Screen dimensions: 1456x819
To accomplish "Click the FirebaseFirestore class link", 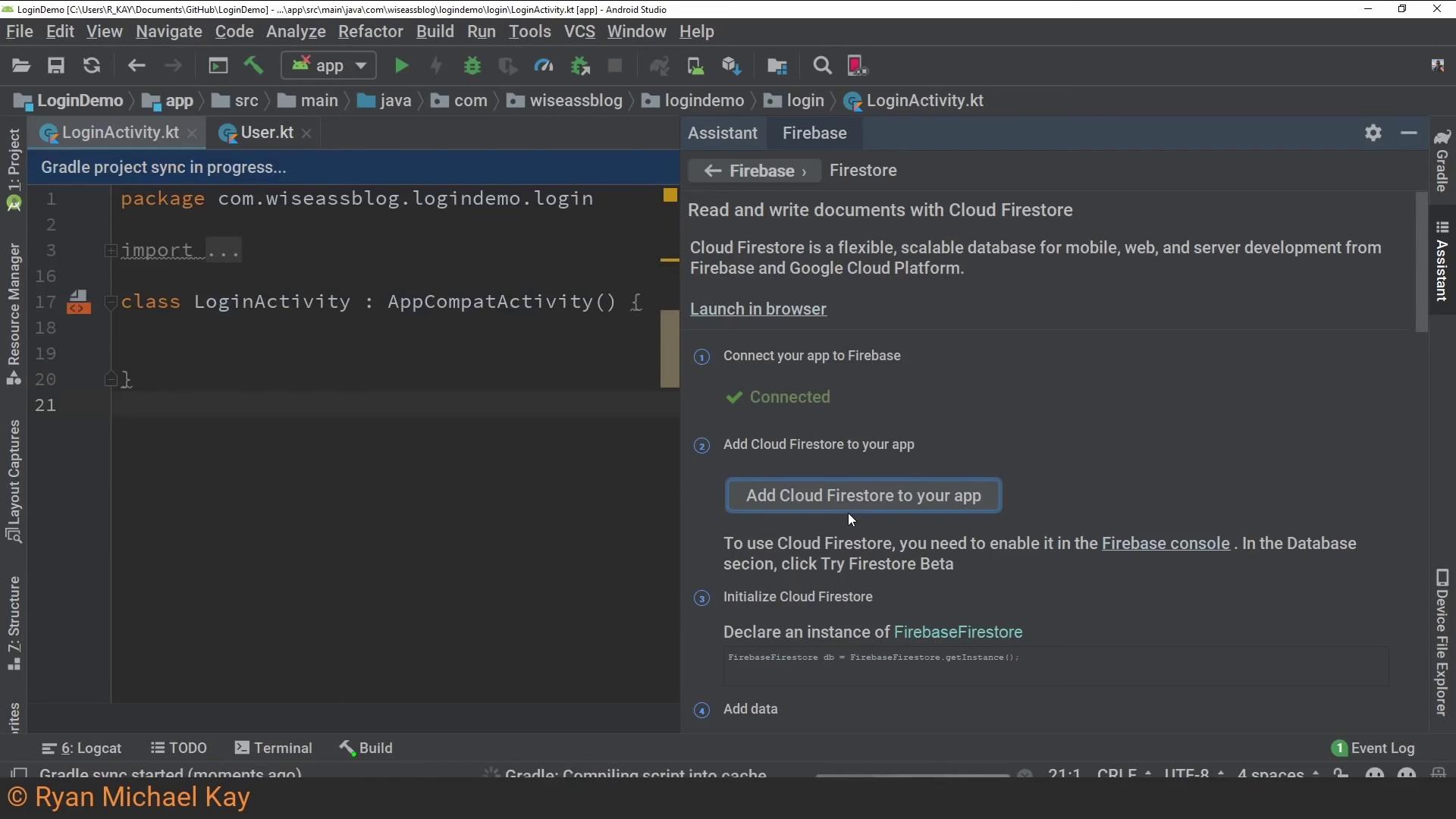I will point(958,632).
